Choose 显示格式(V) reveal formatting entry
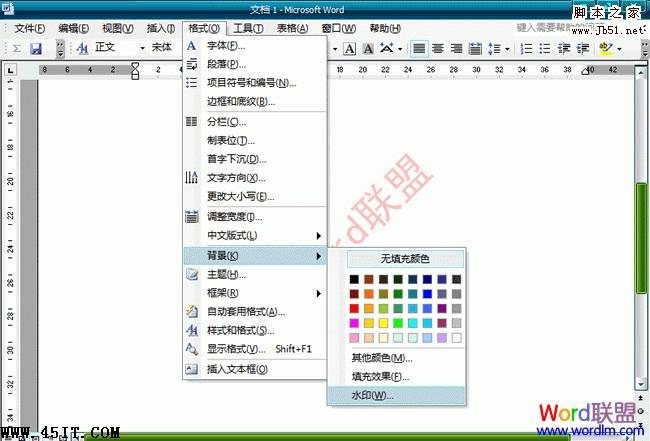 point(255,349)
